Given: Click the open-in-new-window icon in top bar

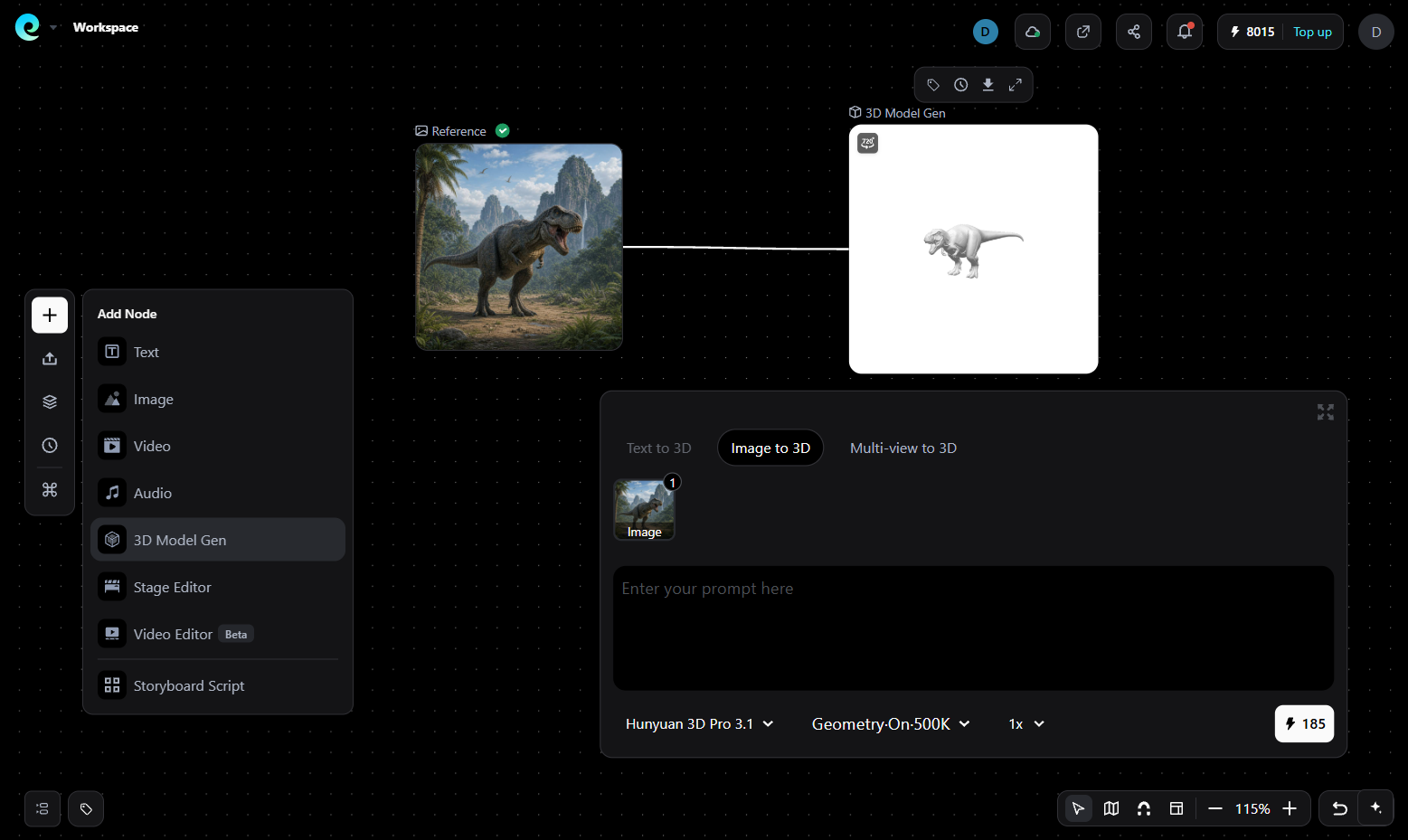Looking at the screenshot, I should tap(1083, 32).
